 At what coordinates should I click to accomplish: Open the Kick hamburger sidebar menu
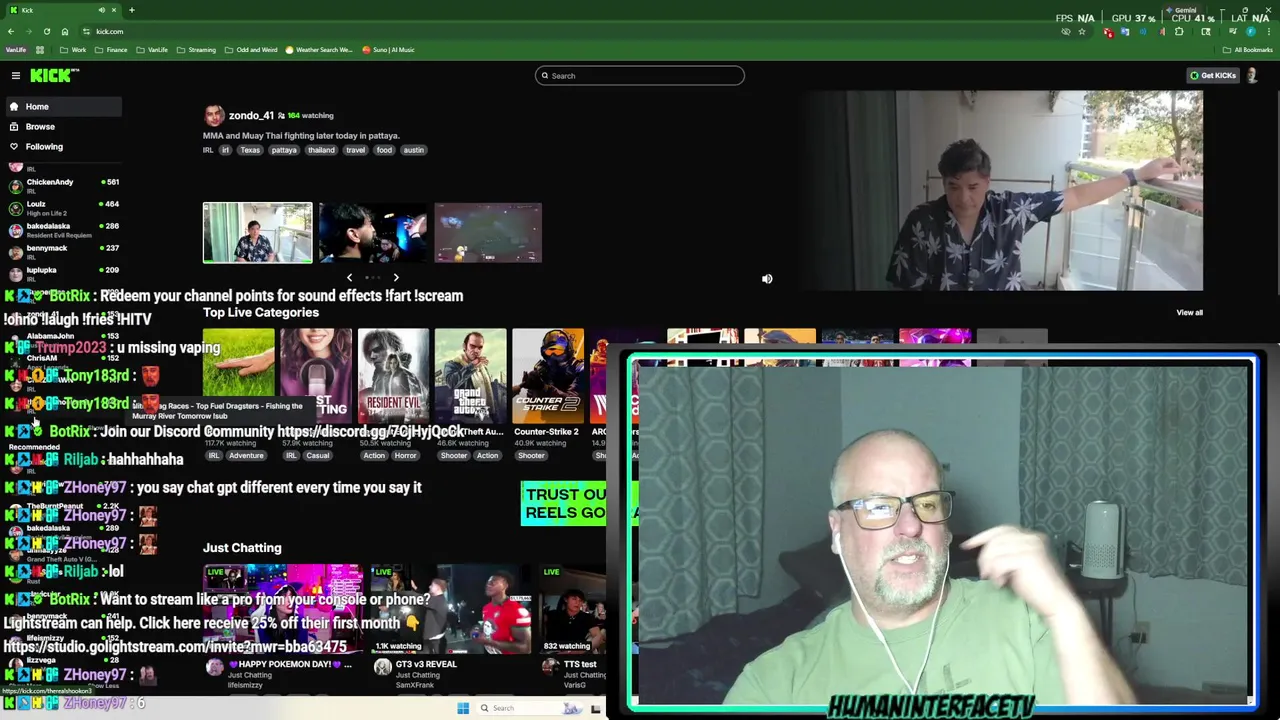pos(16,76)
